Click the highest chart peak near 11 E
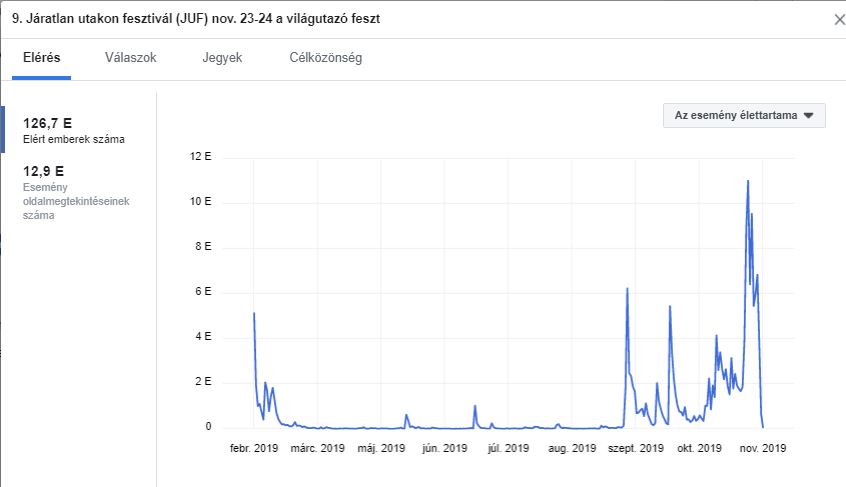Image resolution: width=846 pixels, height=487 pixels. (748, 181)
